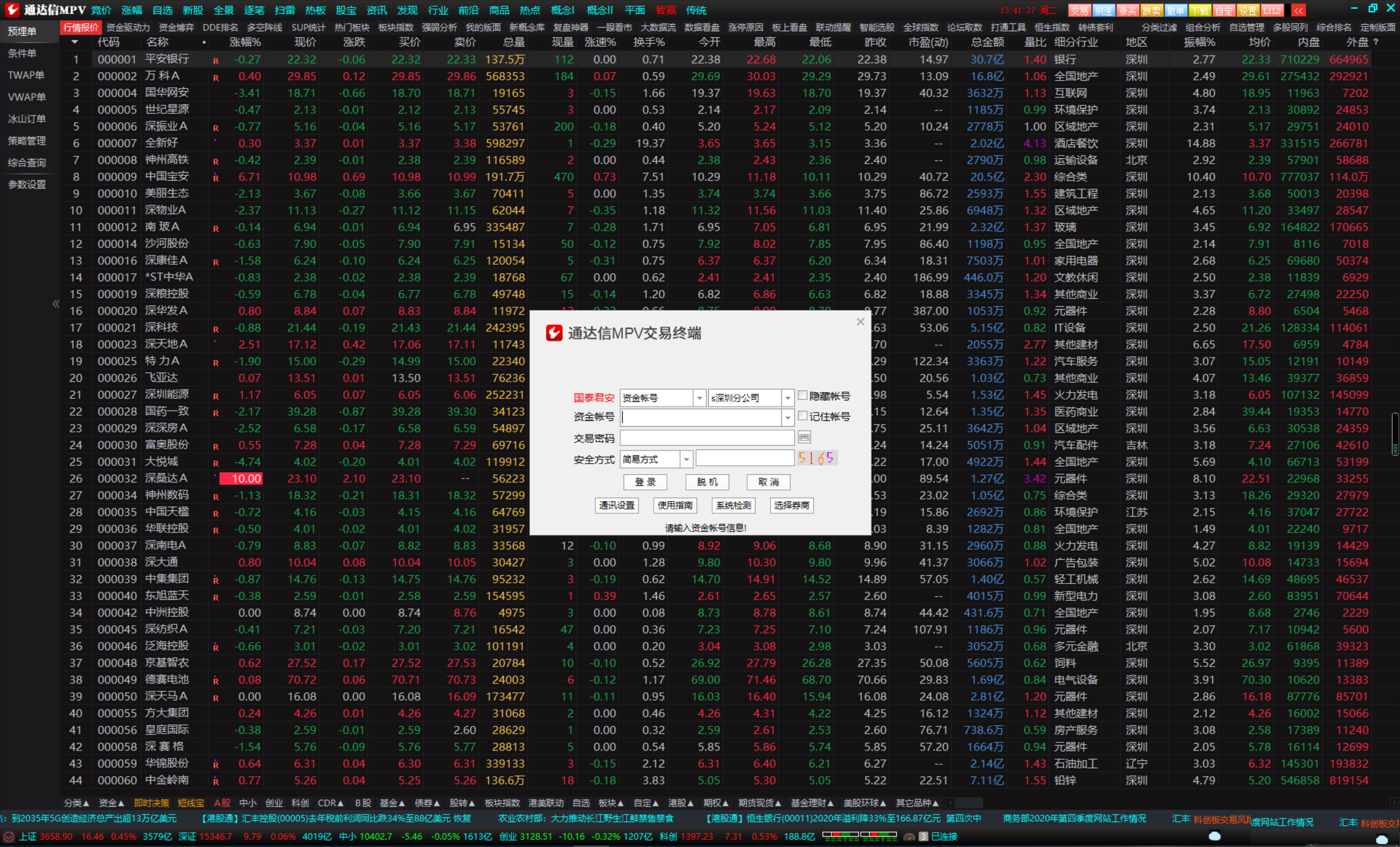Switch to the 分类过滤 tab
Image resolution: width=1400 pixels, height=847 pixels.
click(1159, 27)
